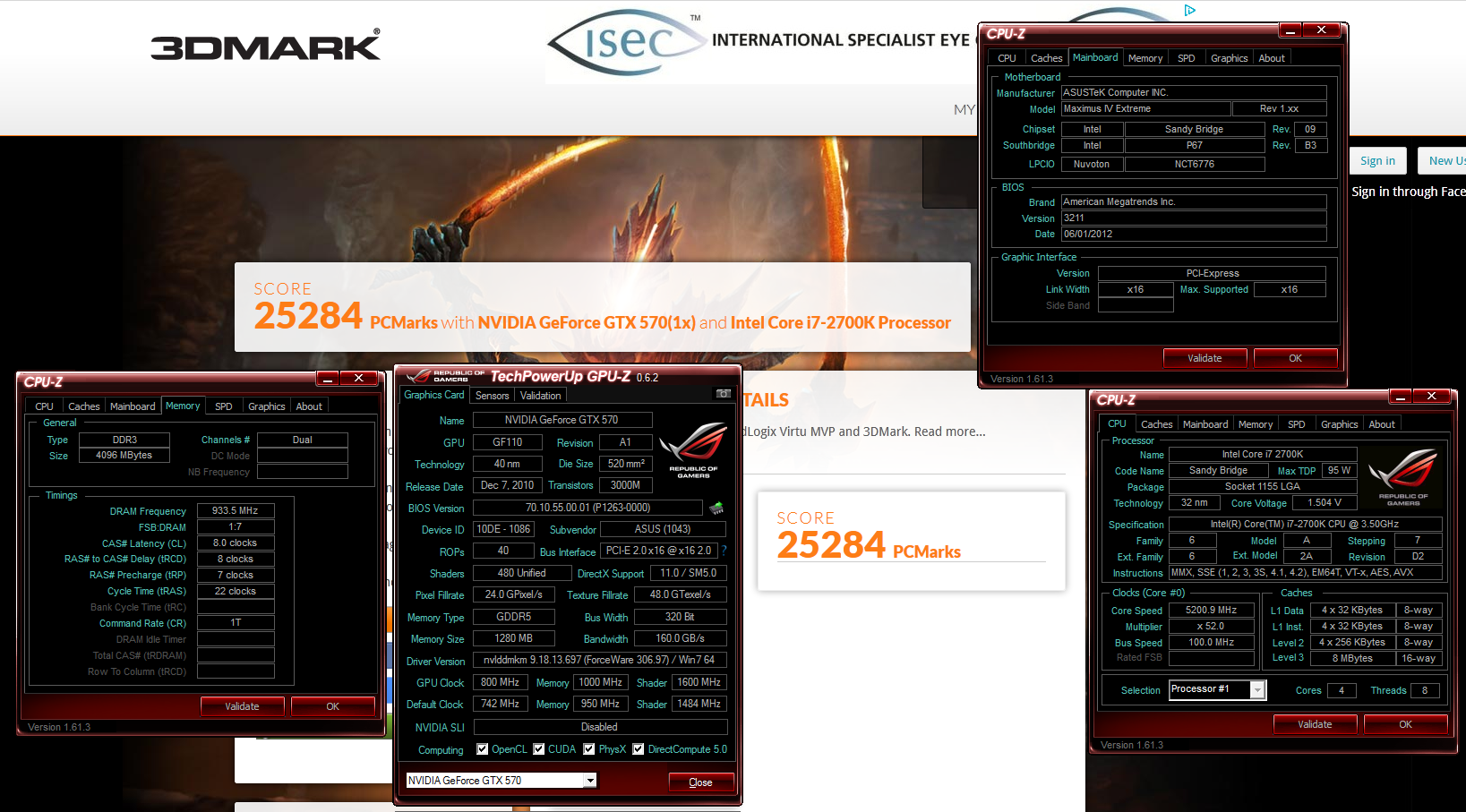Click the NVIDIA SLI Disabled field
The image size is (1466, 812).
point(600,727)
